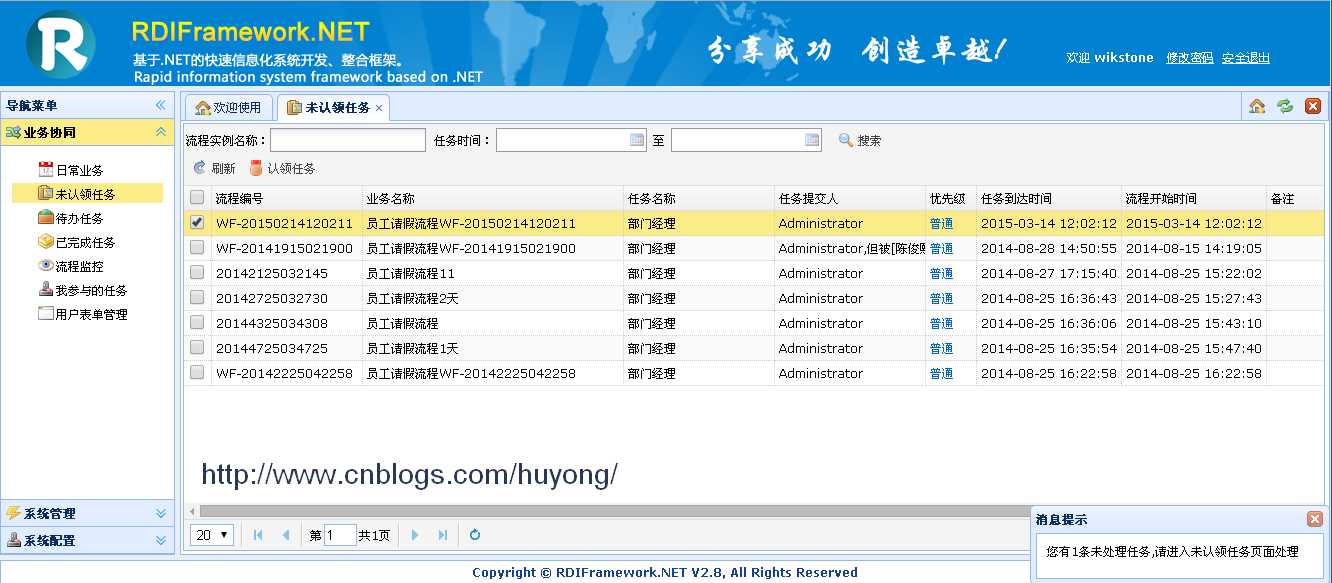Open the page size dropdown showing 20
The height and width of the screenshot is (583, 1332).
point(212,535)
